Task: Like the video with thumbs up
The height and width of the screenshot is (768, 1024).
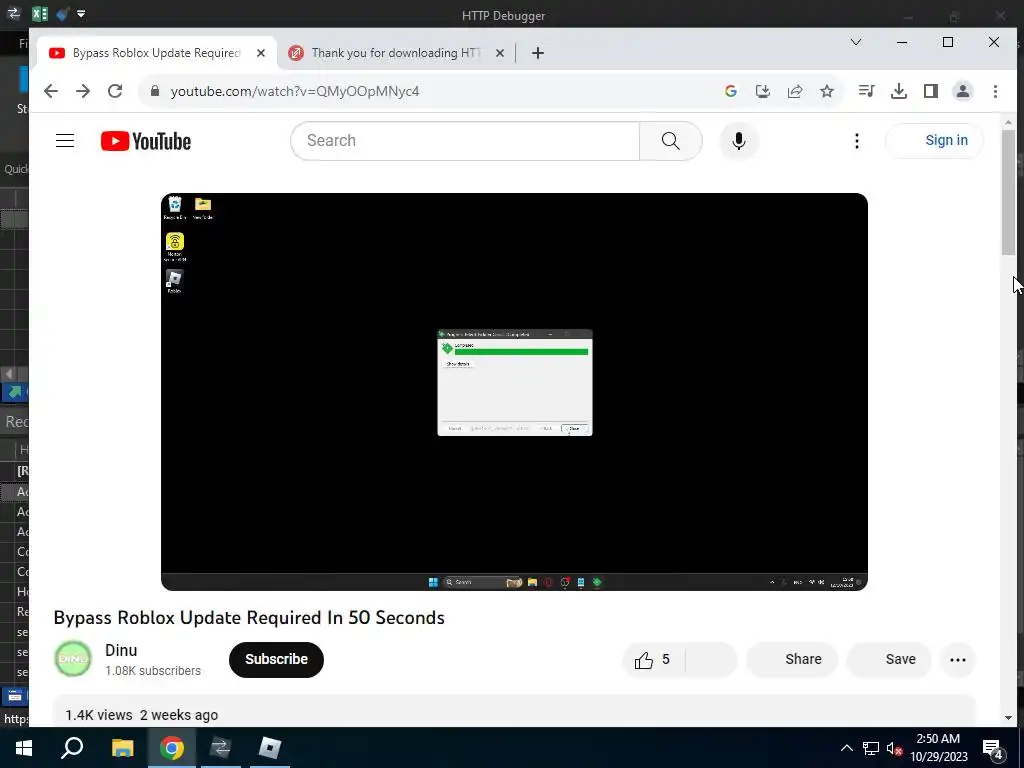Action: (653, 660)
